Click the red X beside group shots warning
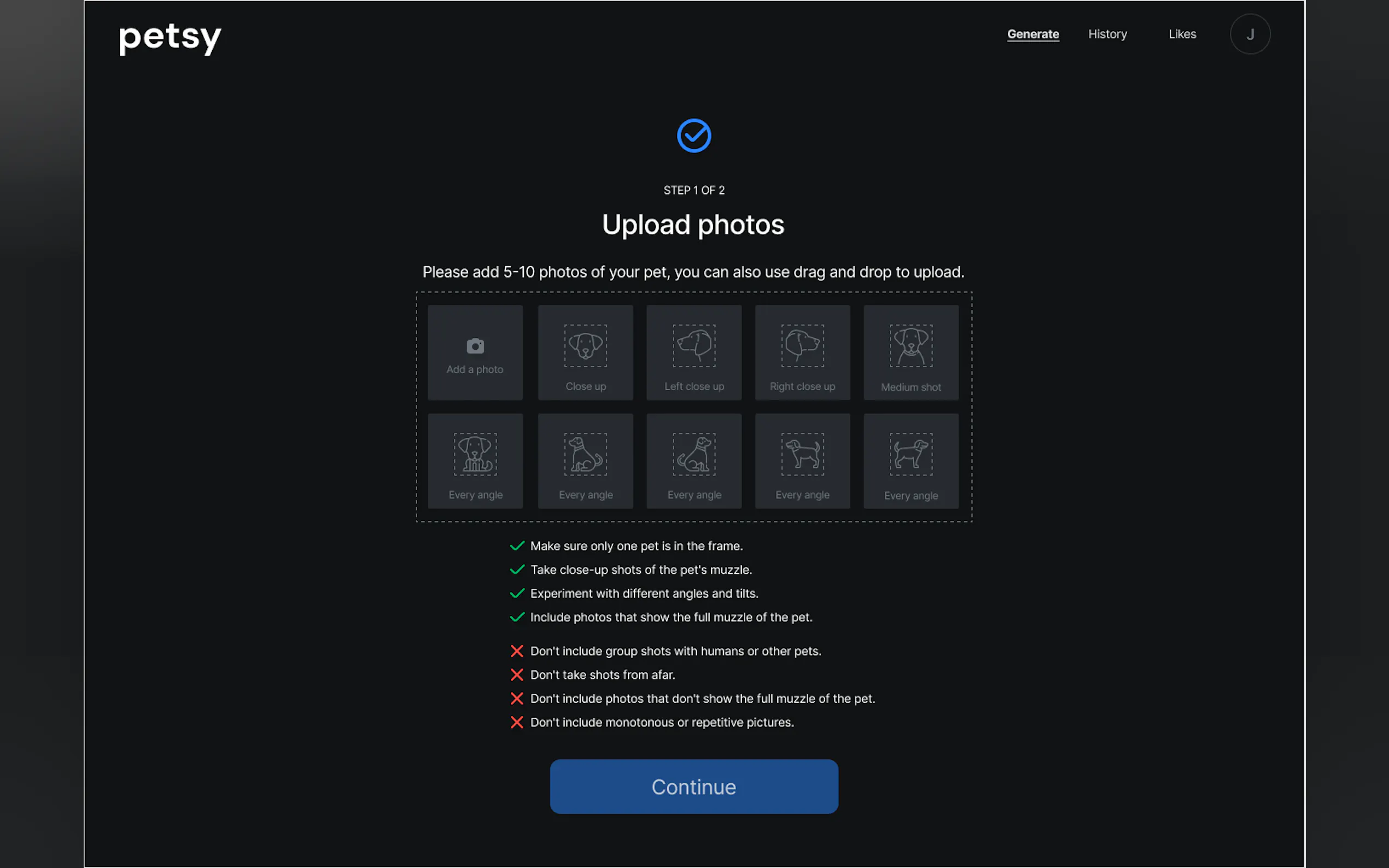This screenshot has height=868, width=1389. coord(517,651)
